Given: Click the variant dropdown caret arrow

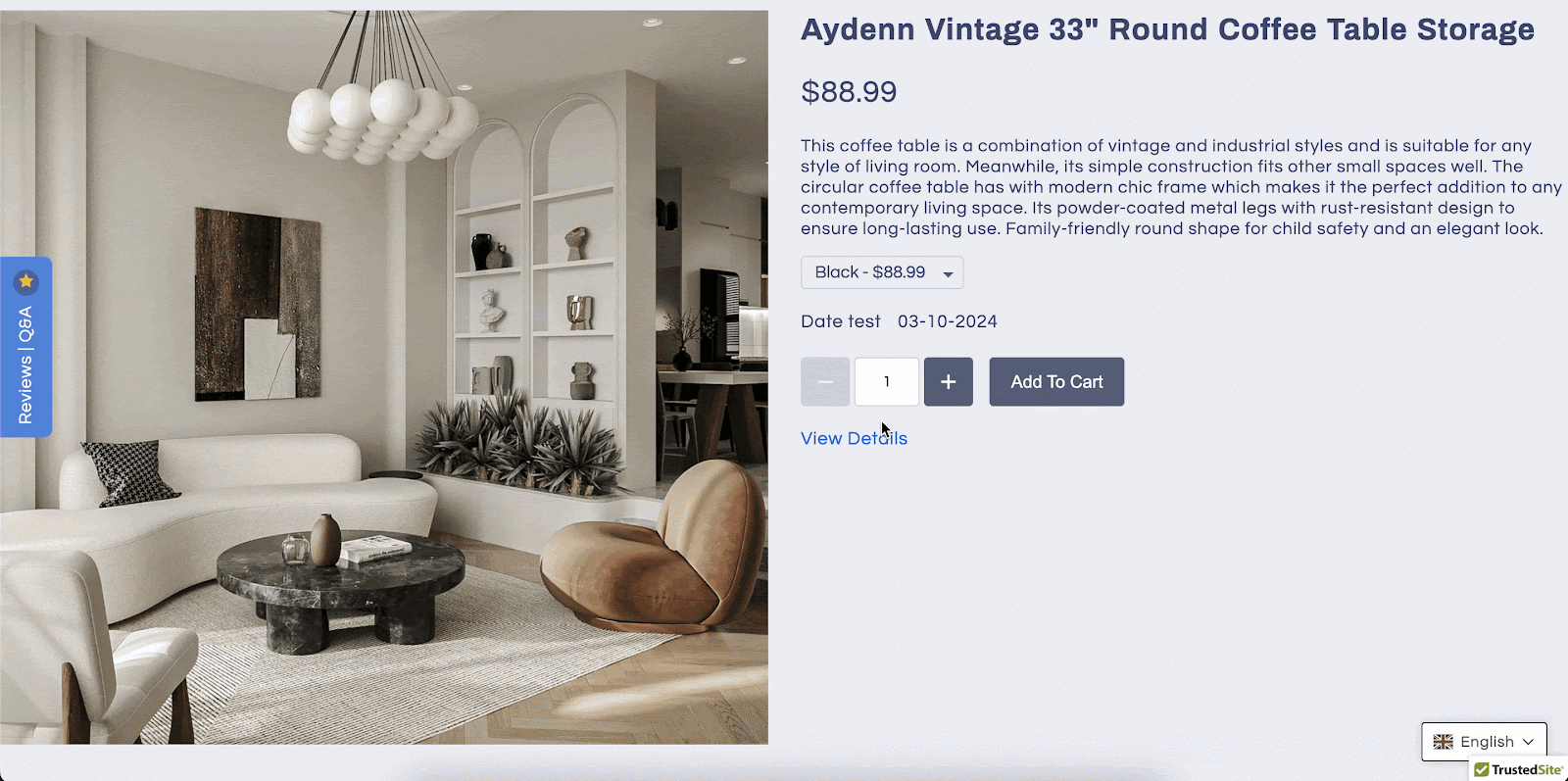Looking at the screenshot, I should point(948,274).
